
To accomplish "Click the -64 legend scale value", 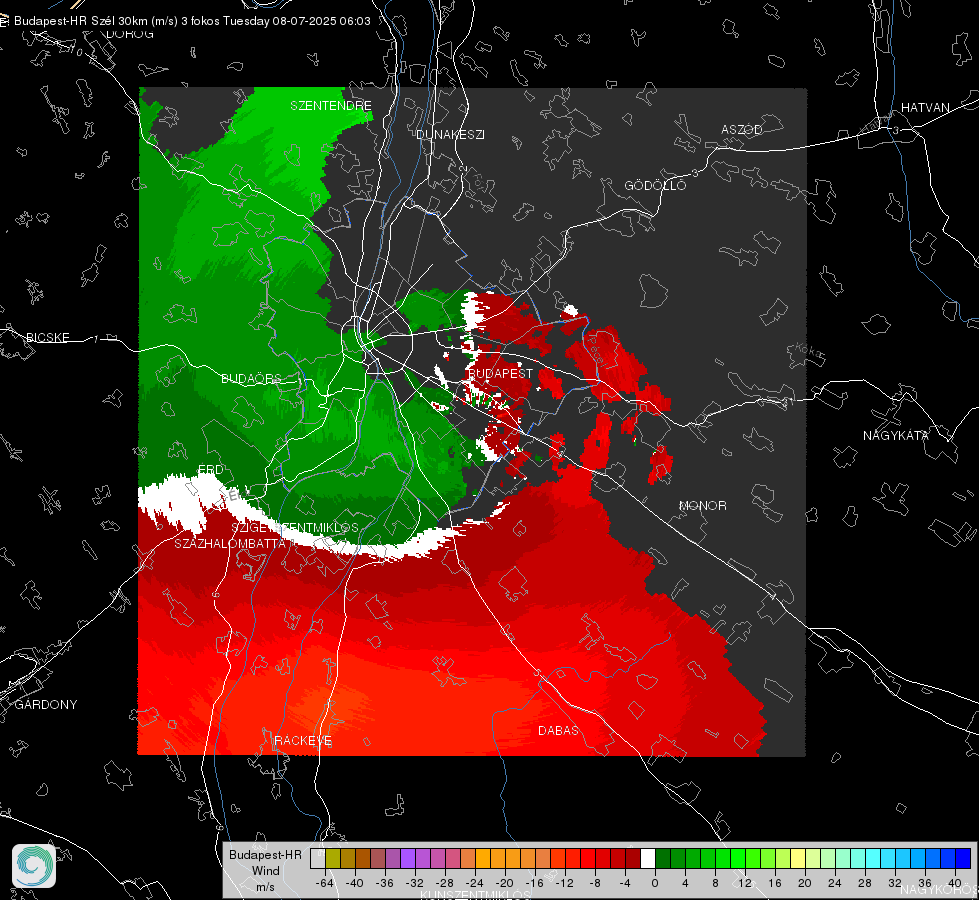I will [x=325, y=883].
